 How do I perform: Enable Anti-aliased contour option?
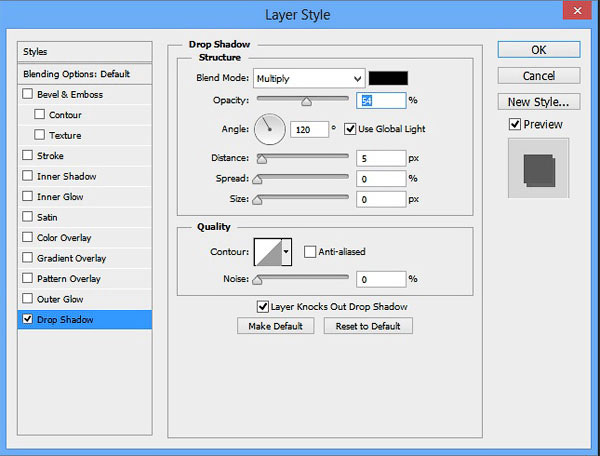coord(310,252)
